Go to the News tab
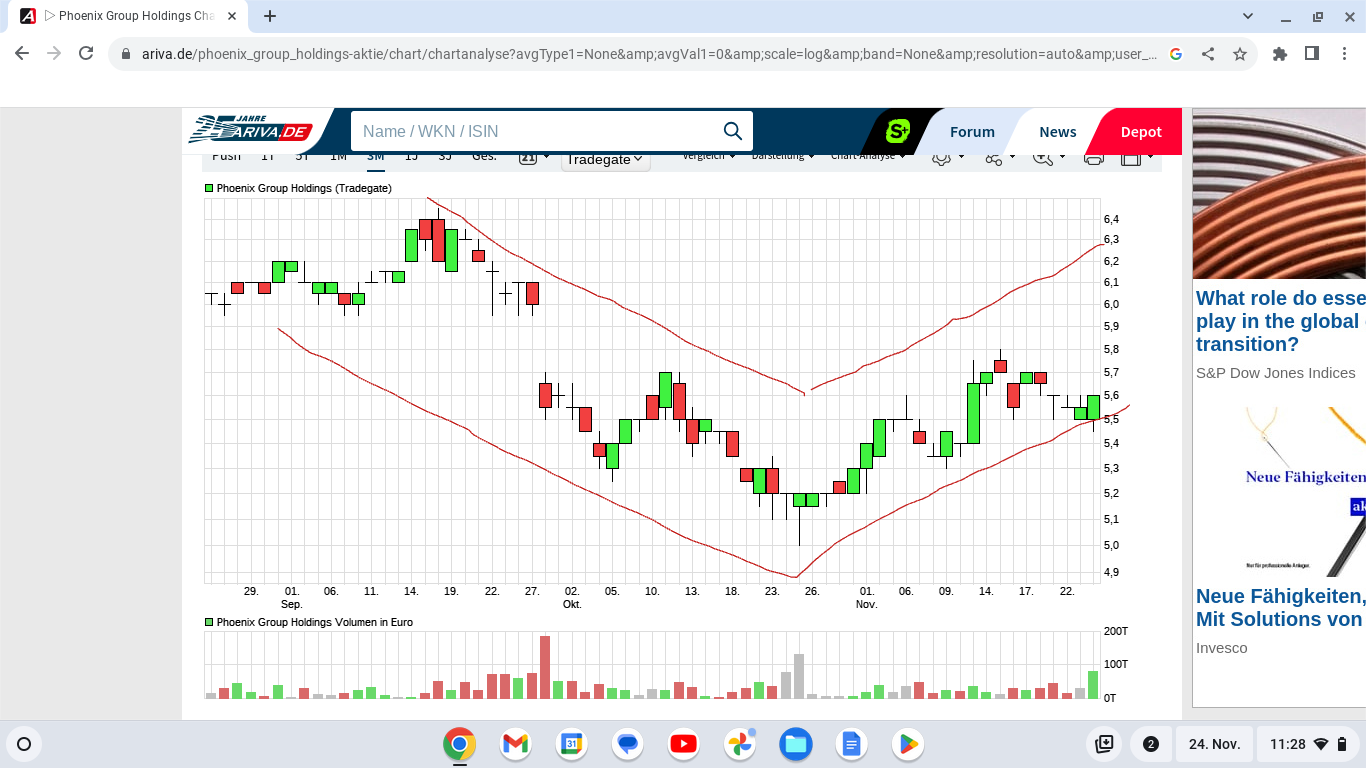The height and width of the screenshot is (768, 1366). click(1057, 132)
